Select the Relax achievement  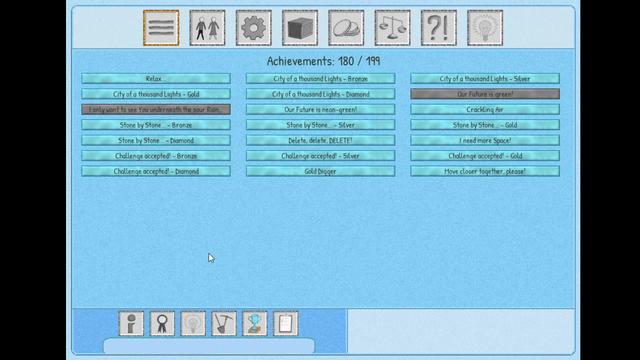[156, 78]
